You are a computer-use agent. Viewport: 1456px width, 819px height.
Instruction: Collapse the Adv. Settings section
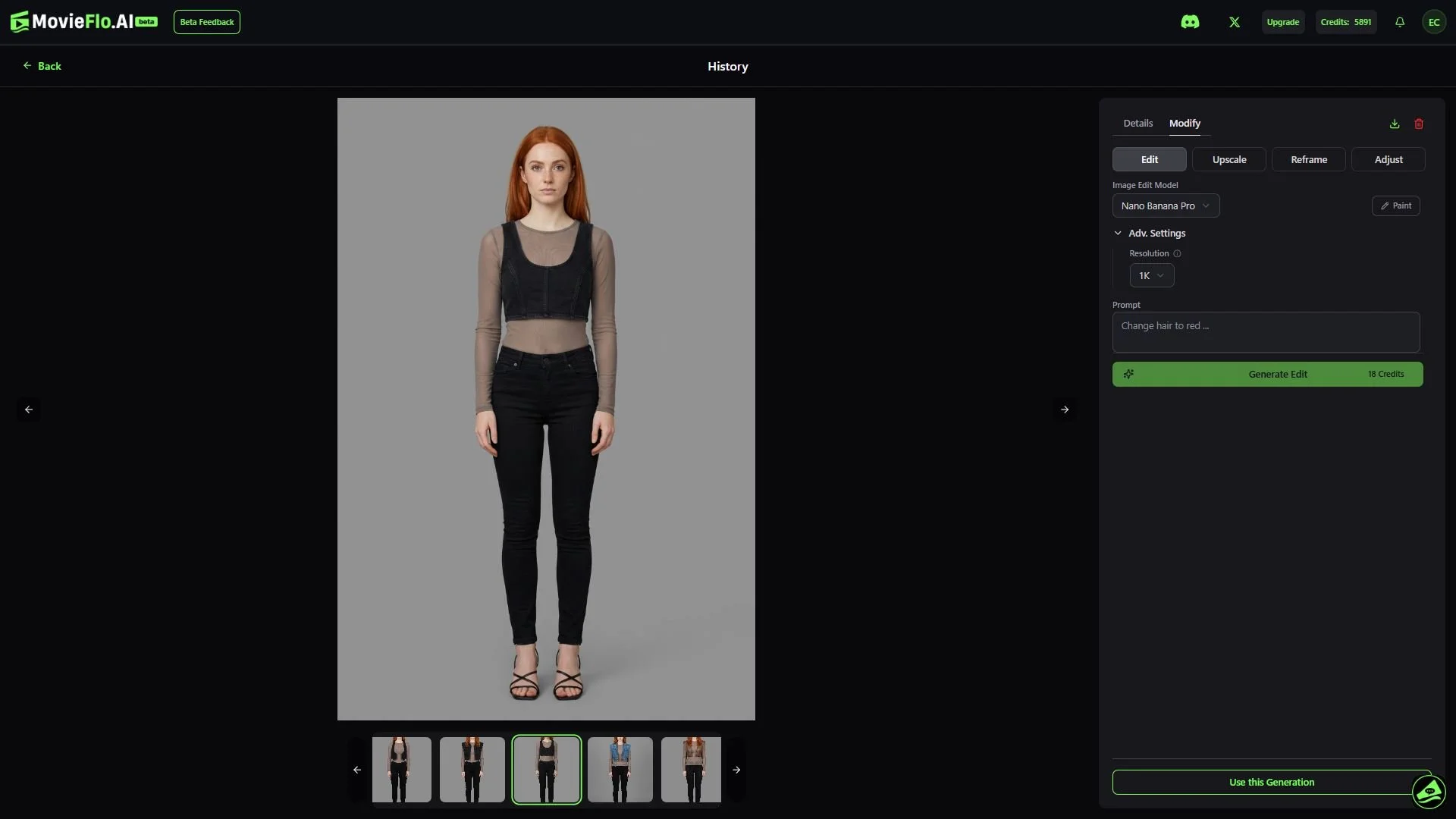1150,233
